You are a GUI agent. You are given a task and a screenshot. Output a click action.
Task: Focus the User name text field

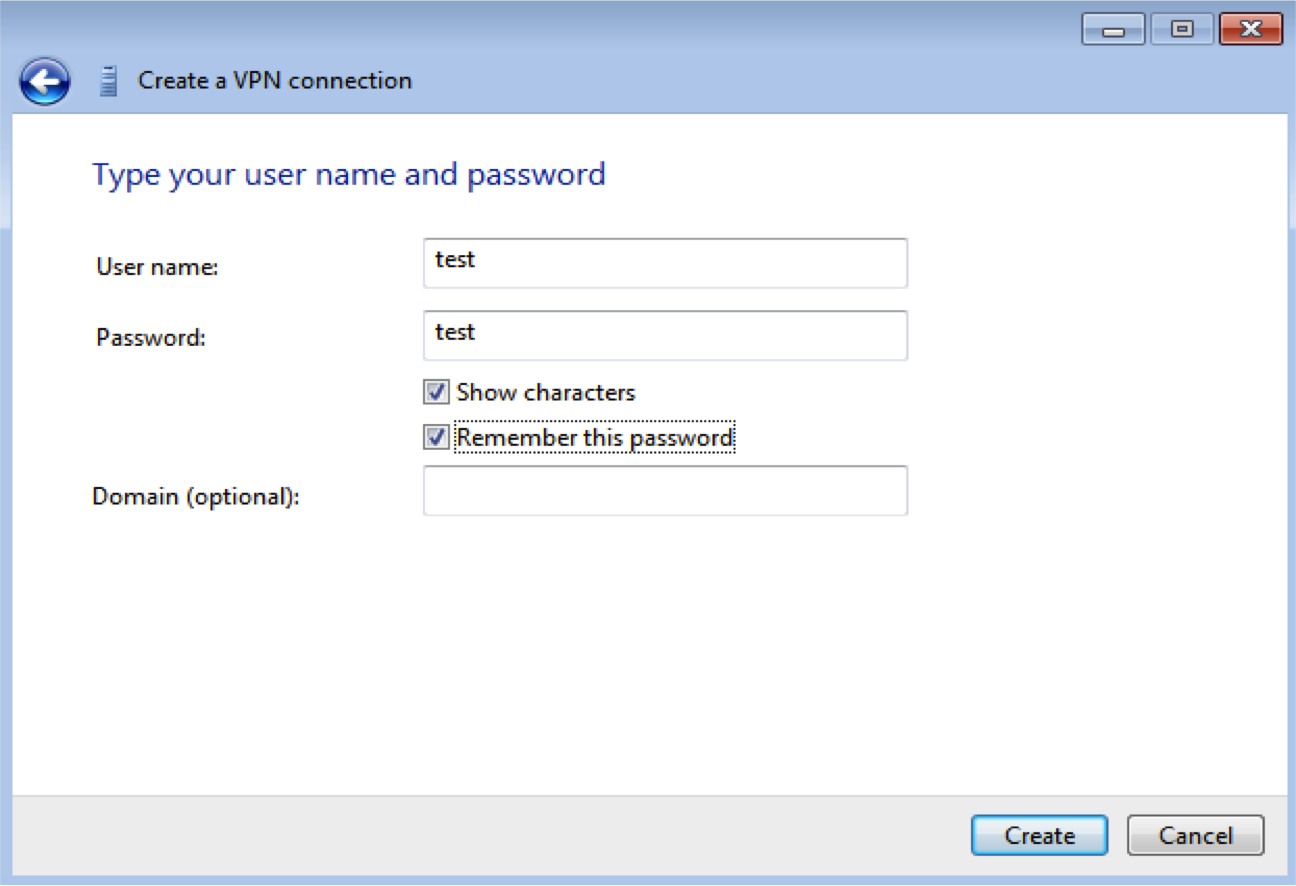click(665, 263)
